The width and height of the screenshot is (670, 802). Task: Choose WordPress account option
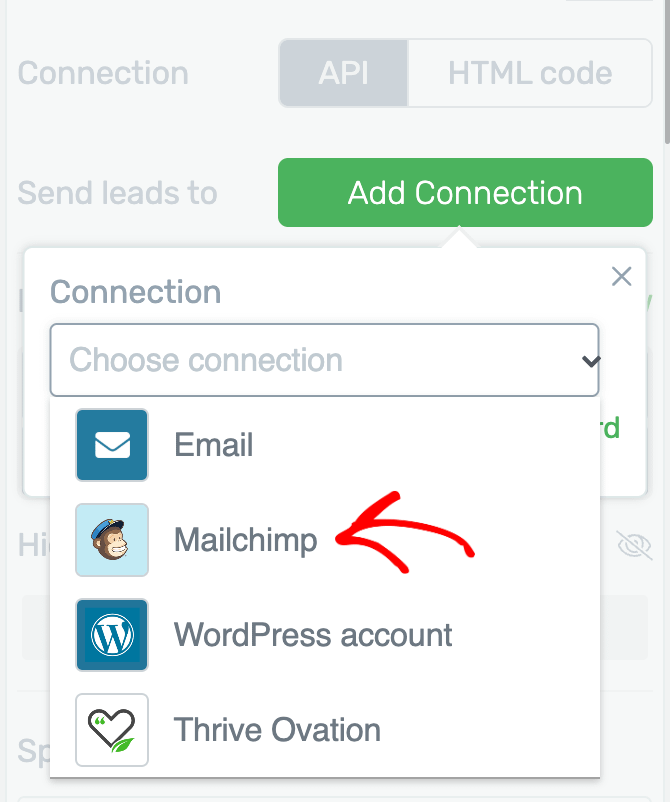click(325, 635)
